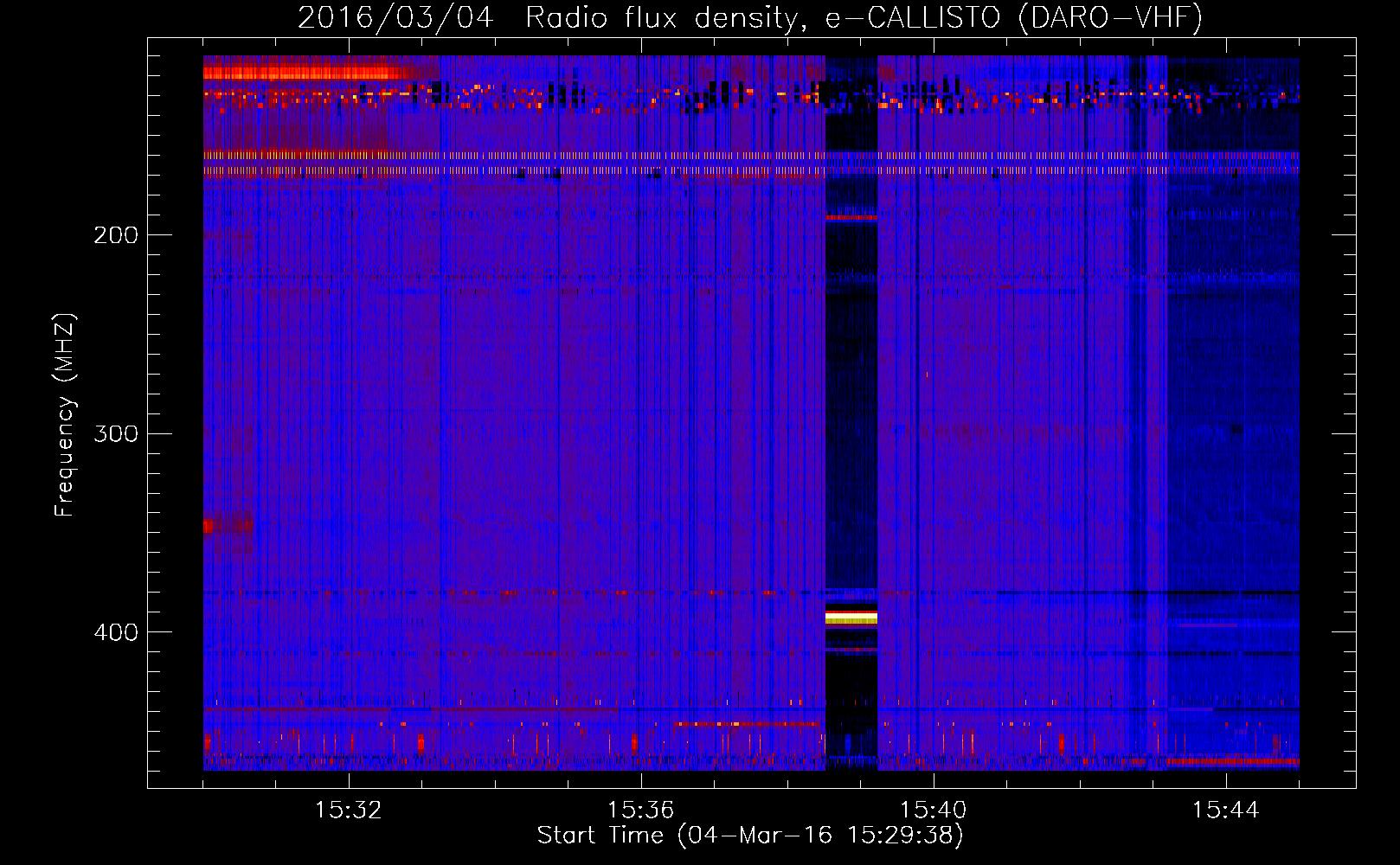The width and height of the screenshot is (1400, 865).
Task: Click the 'Frequency (MHZ)' axis label
Action: click(x=65, y=414)
